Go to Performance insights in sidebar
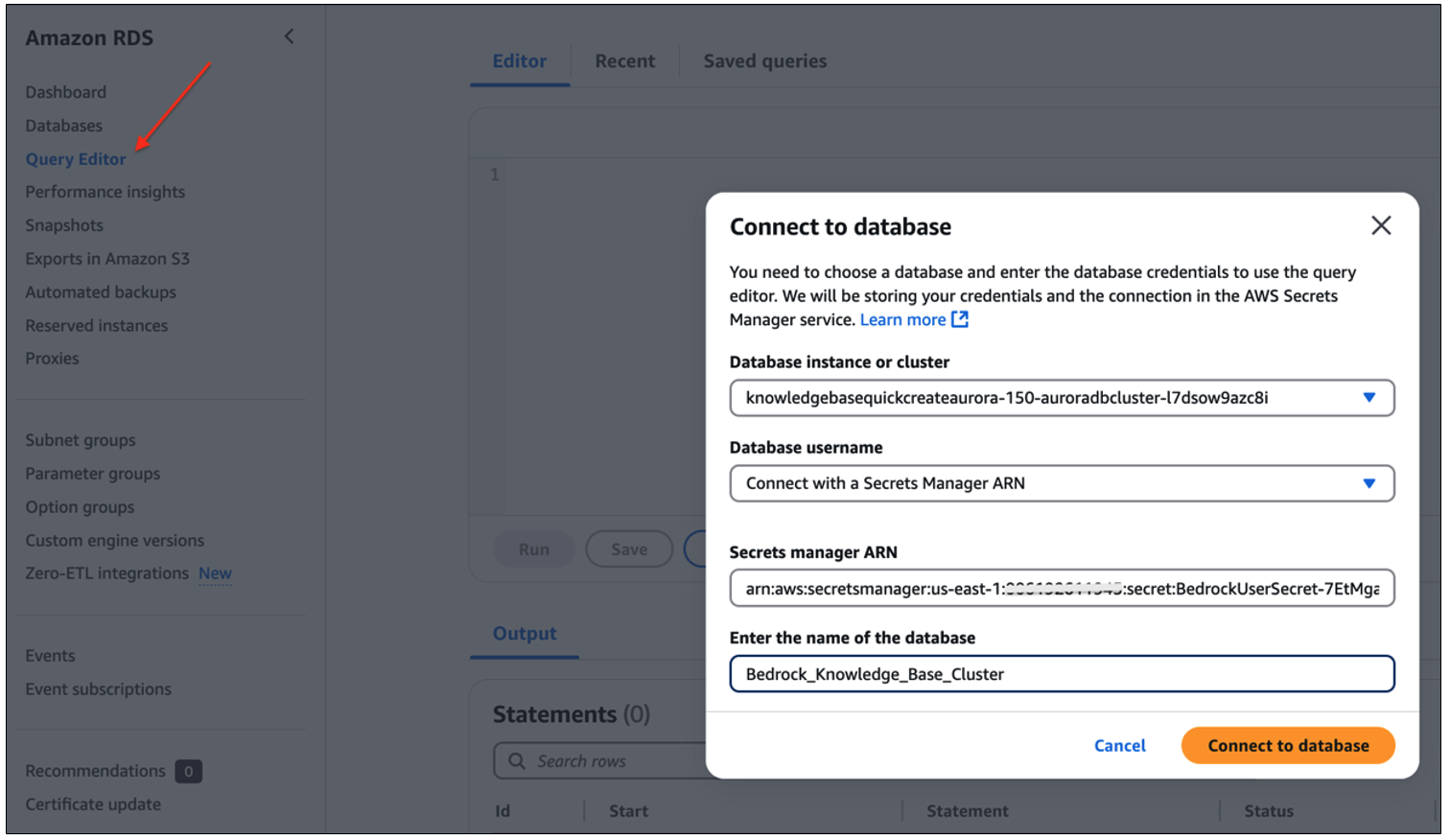Screen dimensions: 1450x840 (105, 192)
